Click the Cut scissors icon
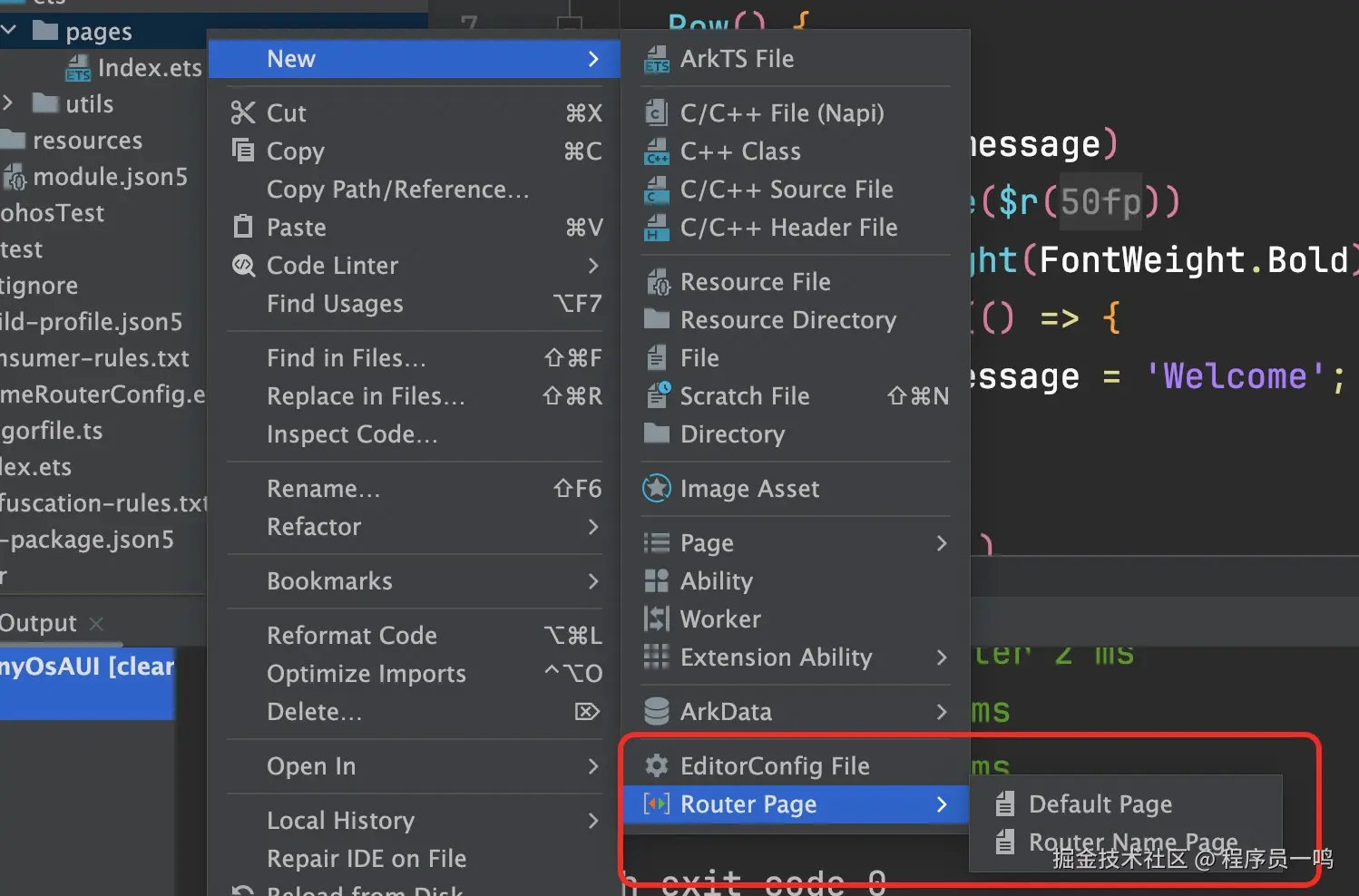Image resolution: width=1359 pixels, height=896 pixels. pos(243,113)
